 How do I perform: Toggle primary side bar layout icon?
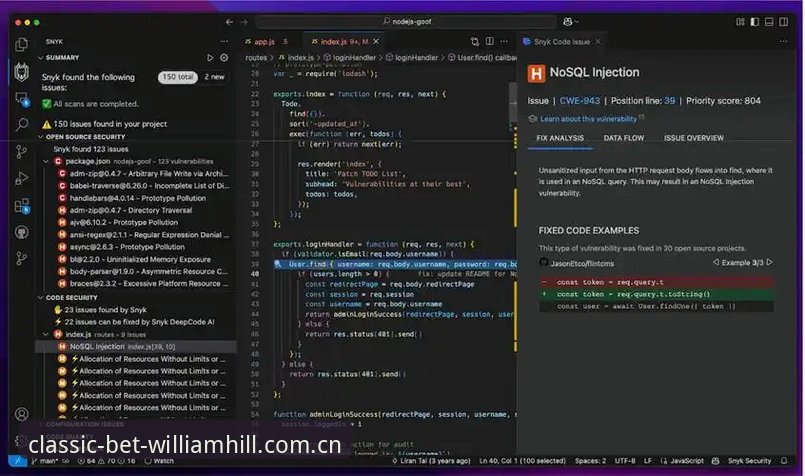click(755, 22)
